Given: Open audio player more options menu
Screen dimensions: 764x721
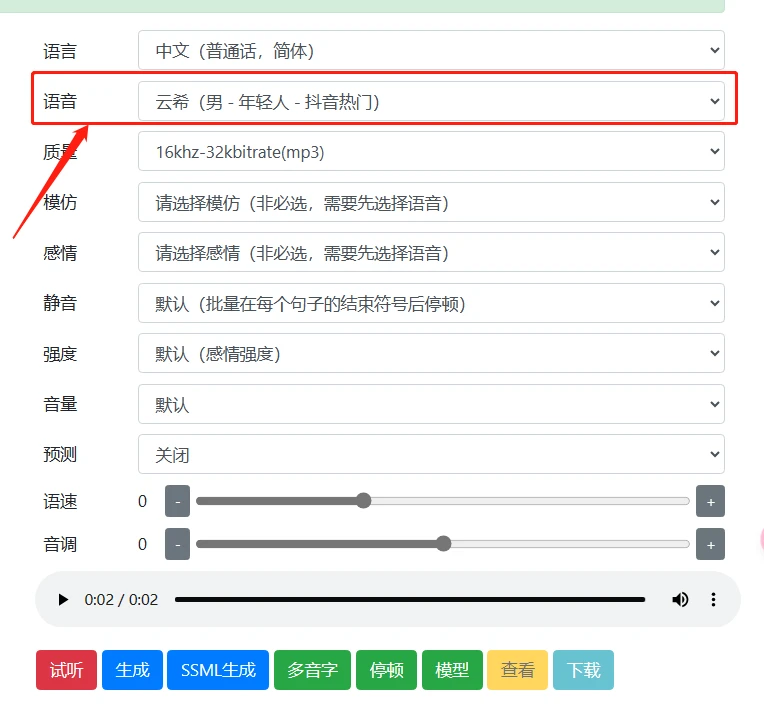Looking at the screenshot, I should (x=713, y=600).
